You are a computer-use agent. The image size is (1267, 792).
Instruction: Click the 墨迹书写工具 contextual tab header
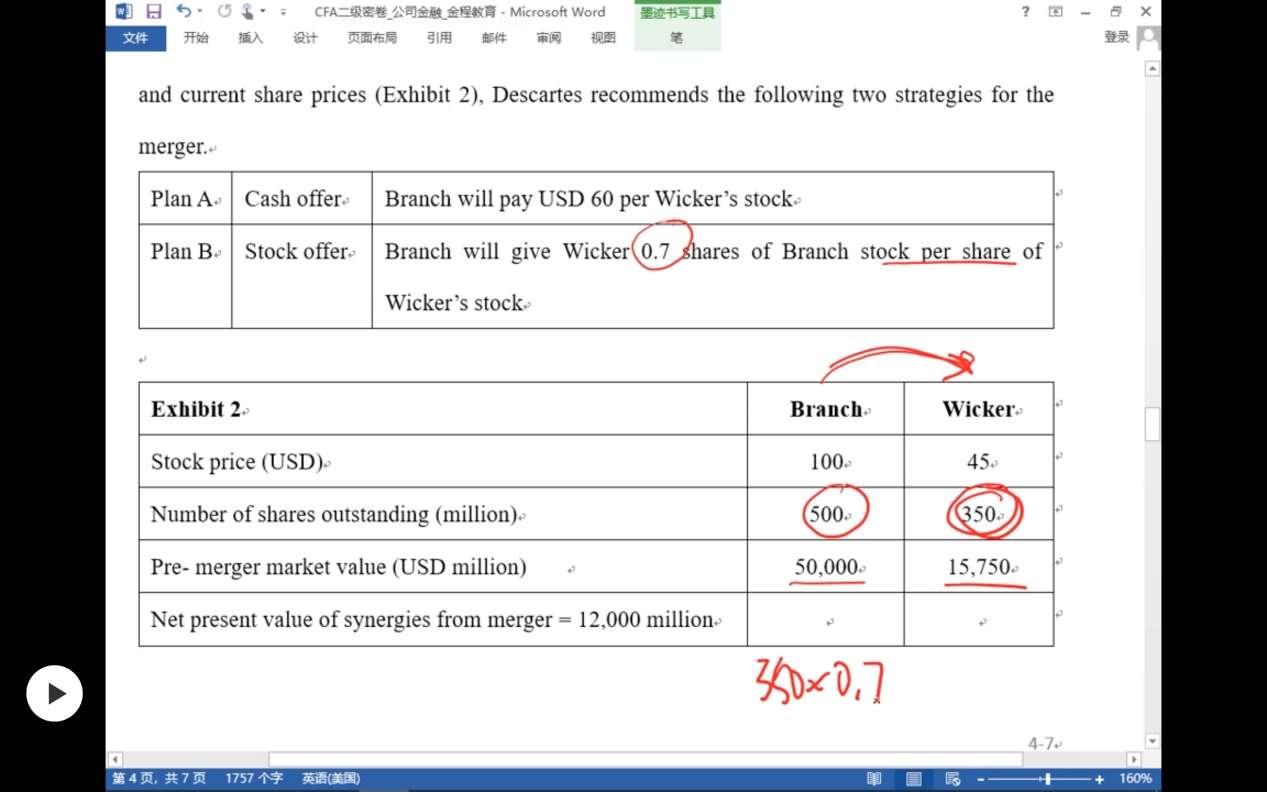pos(677,13)
